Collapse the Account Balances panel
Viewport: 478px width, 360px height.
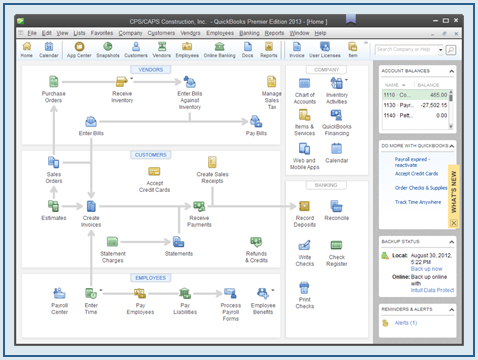pos(451,71)
